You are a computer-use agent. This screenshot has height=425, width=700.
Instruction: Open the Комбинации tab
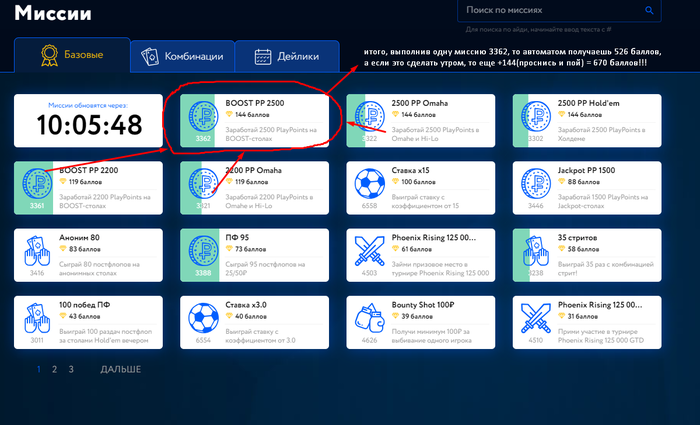[x=182, y=56]
